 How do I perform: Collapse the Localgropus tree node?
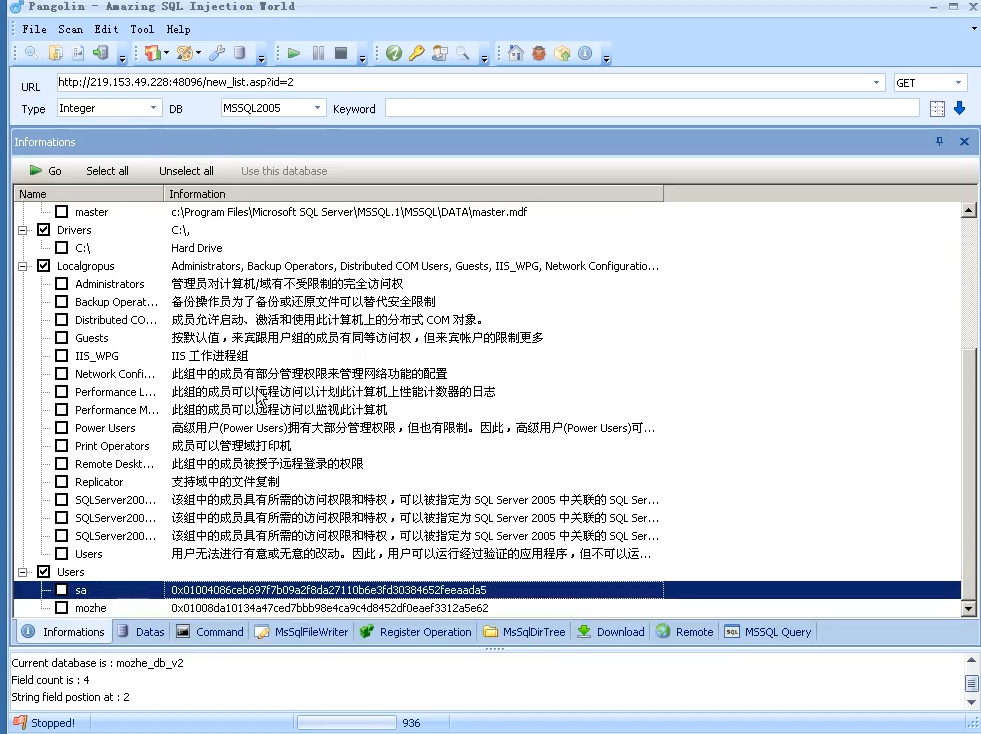[x=23, y=266]
